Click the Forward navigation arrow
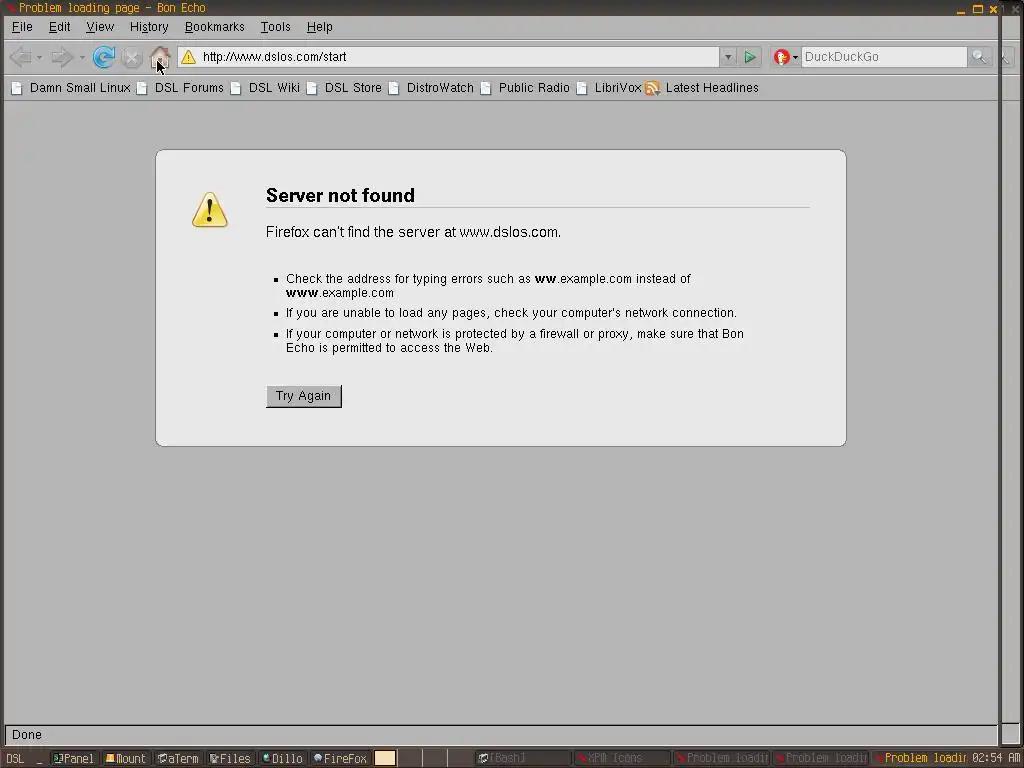1024x768 pixels. click(x=62, y=57)
